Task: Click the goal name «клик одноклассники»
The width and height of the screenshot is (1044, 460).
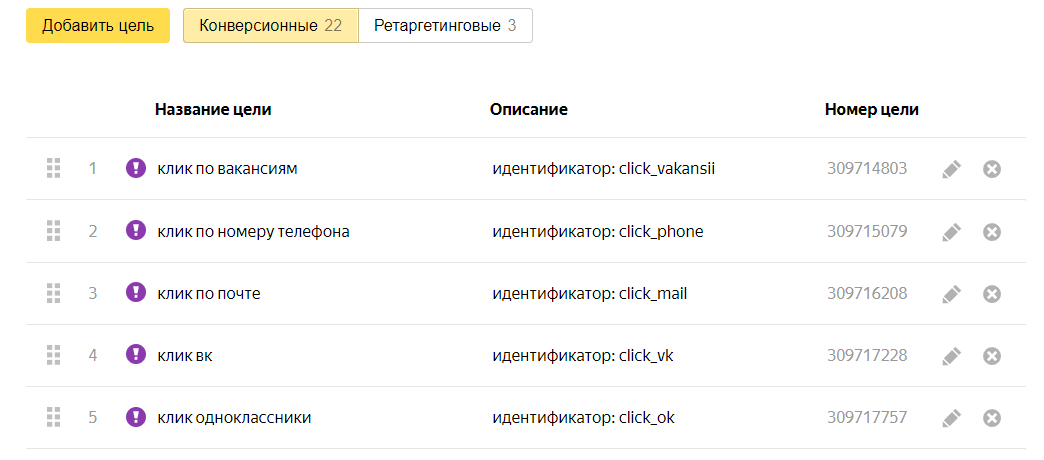Action: pyautogui.click(x=234, y=418)
